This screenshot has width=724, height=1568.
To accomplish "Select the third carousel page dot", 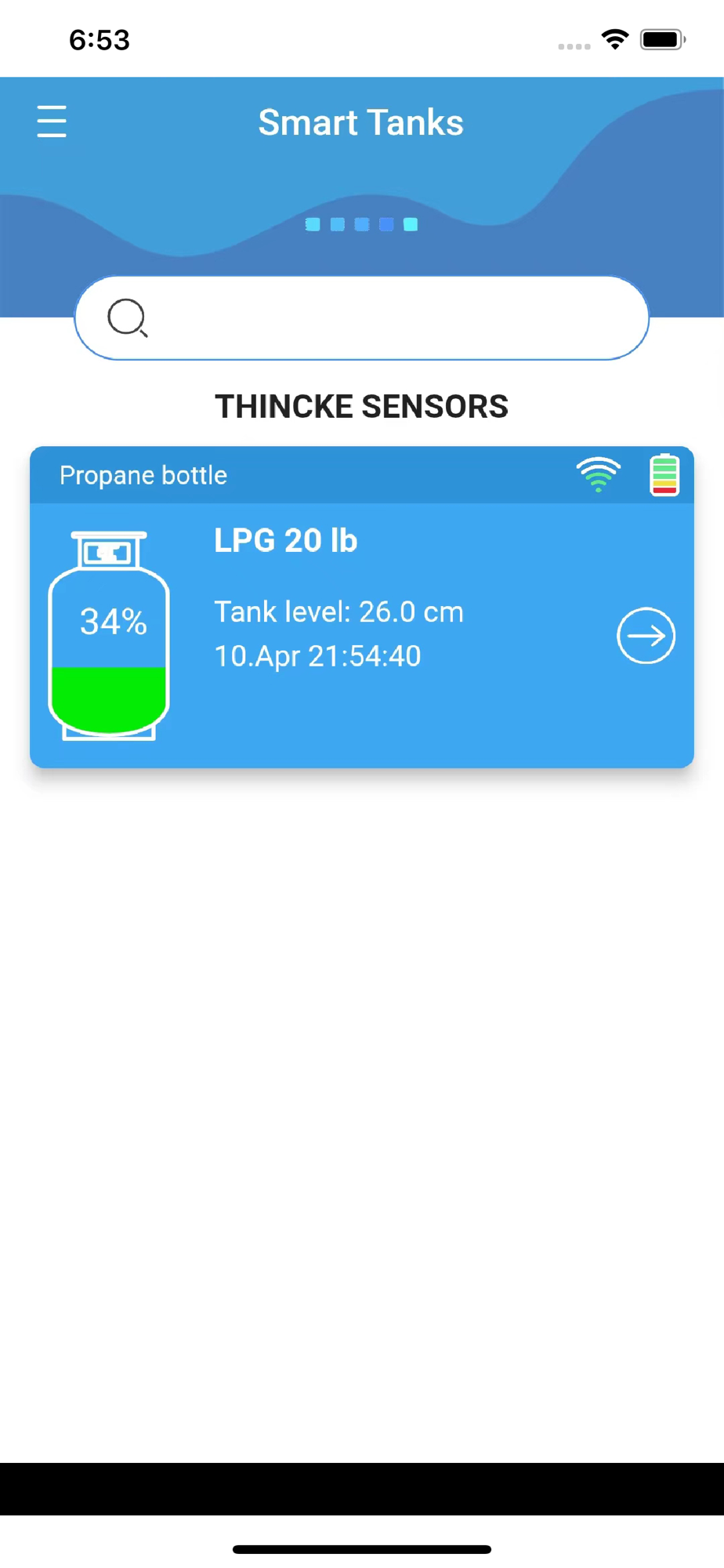I will coord(361,225).
